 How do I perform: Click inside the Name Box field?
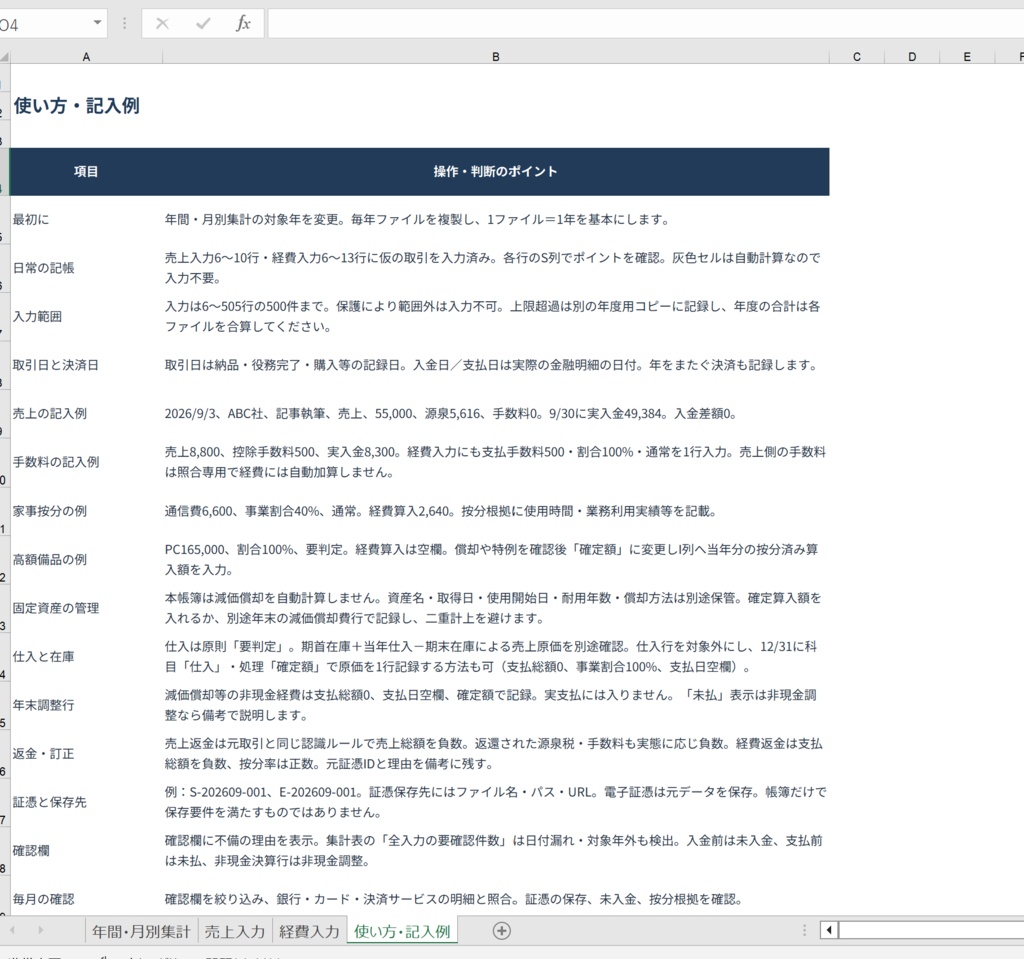tap(43, 25)
